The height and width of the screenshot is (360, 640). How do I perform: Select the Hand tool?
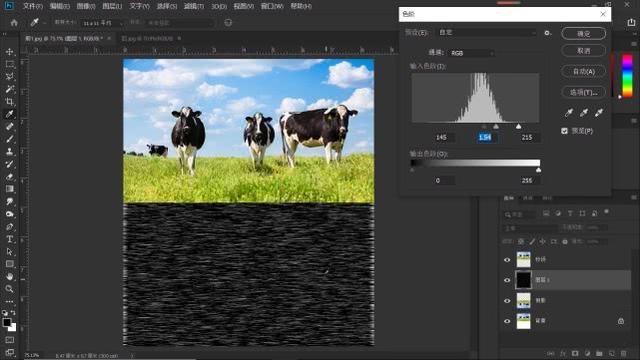[9, 277]
